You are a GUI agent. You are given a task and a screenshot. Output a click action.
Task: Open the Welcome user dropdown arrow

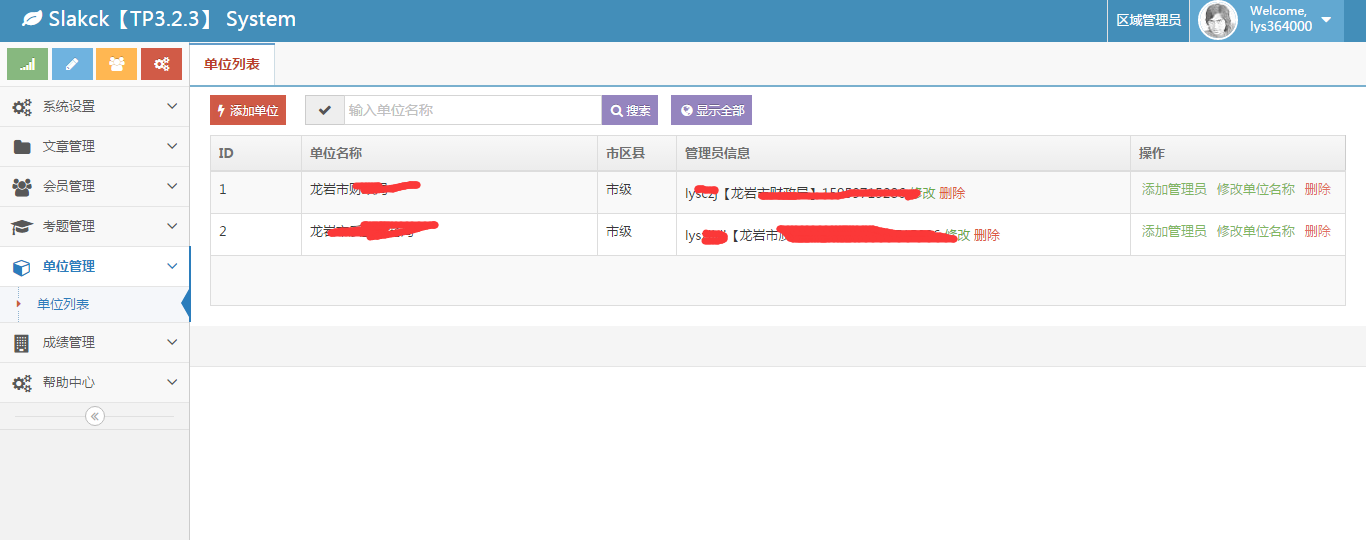click(1326, 20)
